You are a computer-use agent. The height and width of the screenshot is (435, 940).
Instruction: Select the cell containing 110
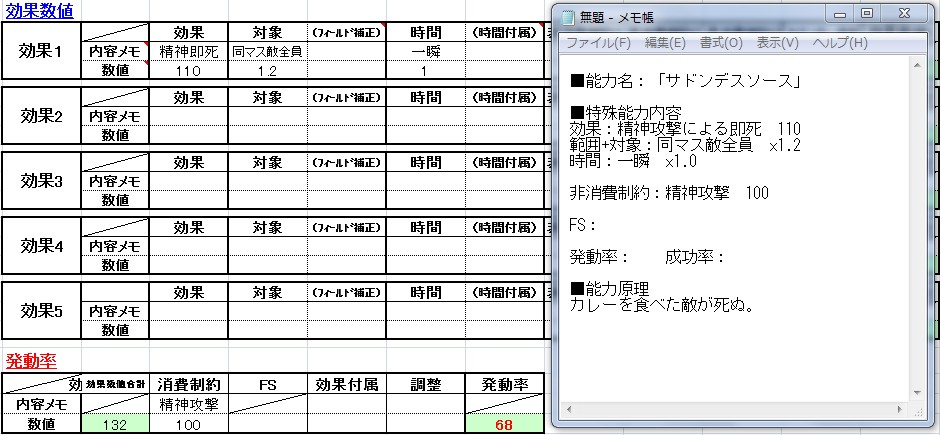pyautogui.click(x=188, y=71)
